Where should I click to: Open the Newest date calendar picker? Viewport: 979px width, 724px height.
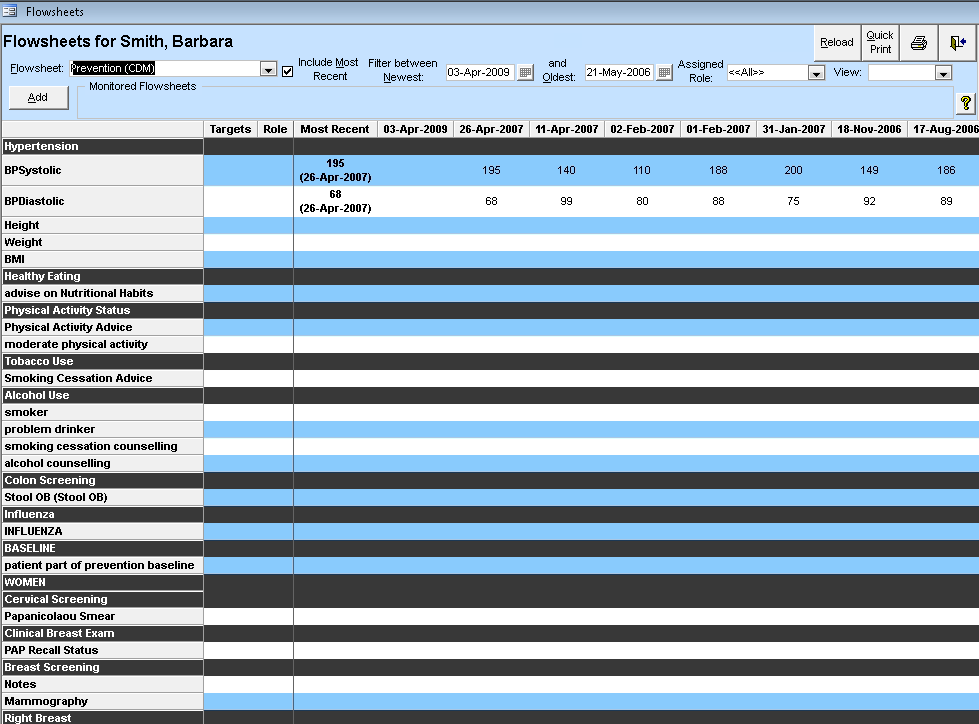point(526,72)
